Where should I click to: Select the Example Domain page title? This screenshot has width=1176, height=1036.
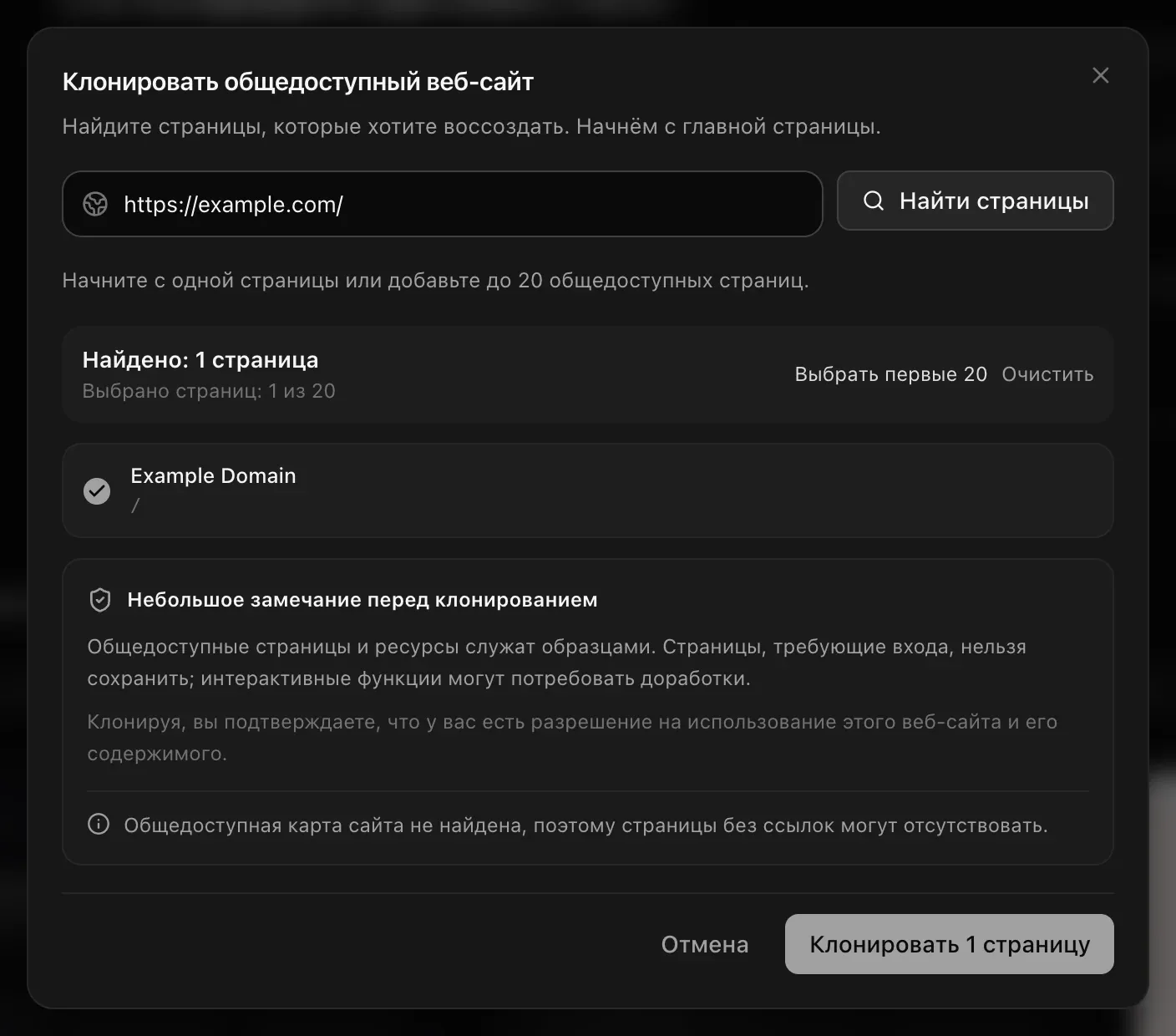click(x=213, y=475)
